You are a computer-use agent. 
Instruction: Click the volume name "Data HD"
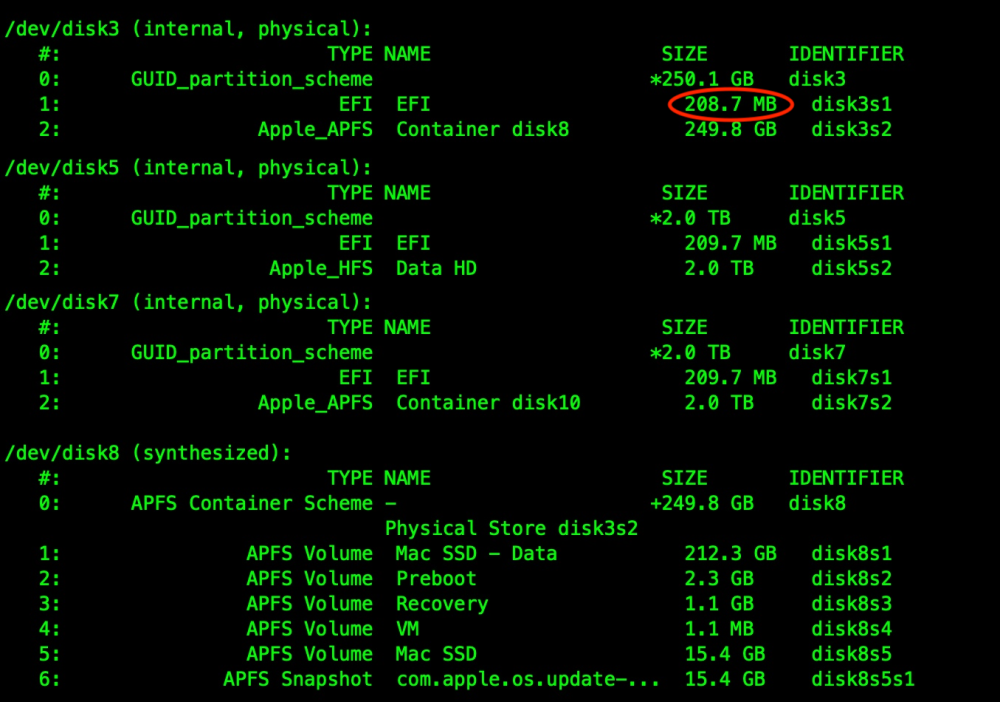point(436,268)
